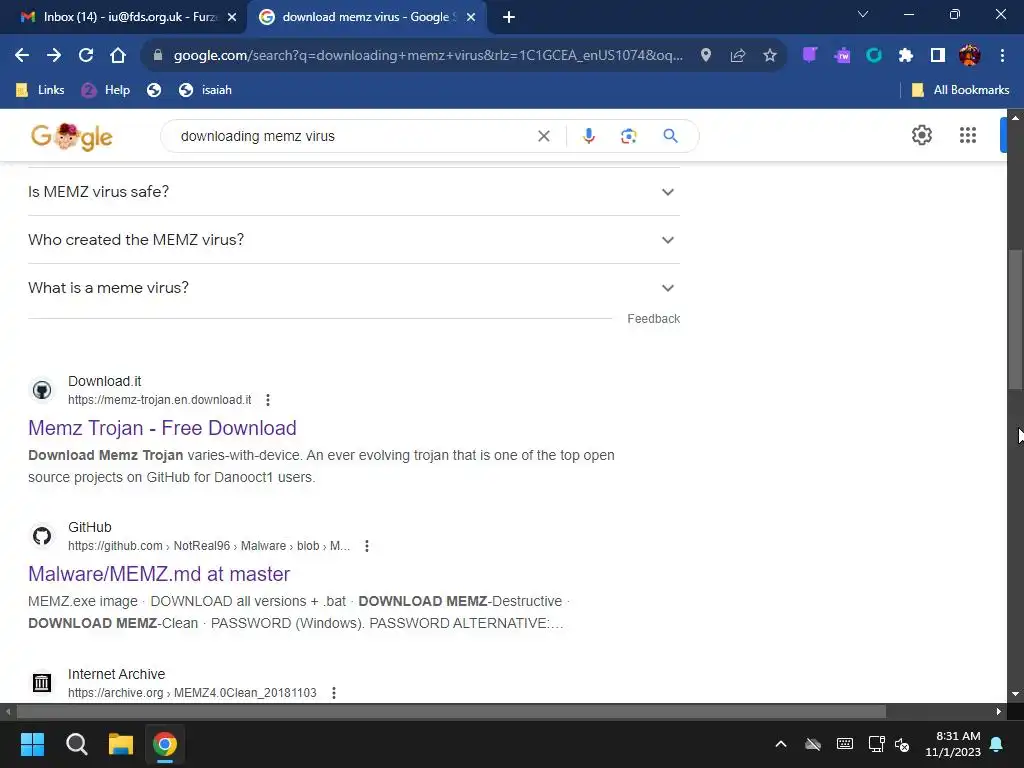Open more options for Internet Archive result
This screenshot has width=1024, height=768.
coord(334,693)
